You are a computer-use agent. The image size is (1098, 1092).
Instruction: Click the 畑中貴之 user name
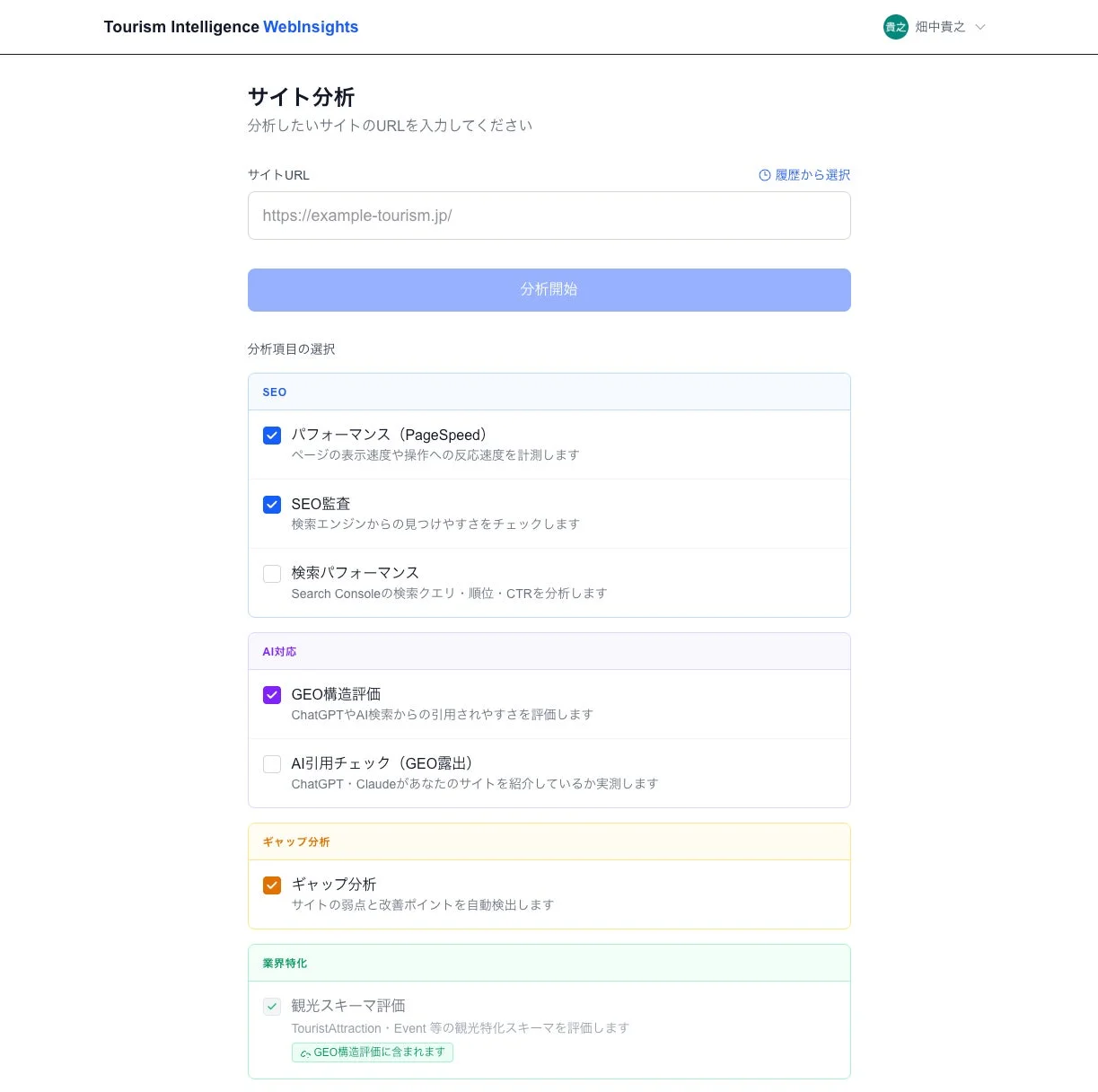pyautogui.click(x=940, y=27)
